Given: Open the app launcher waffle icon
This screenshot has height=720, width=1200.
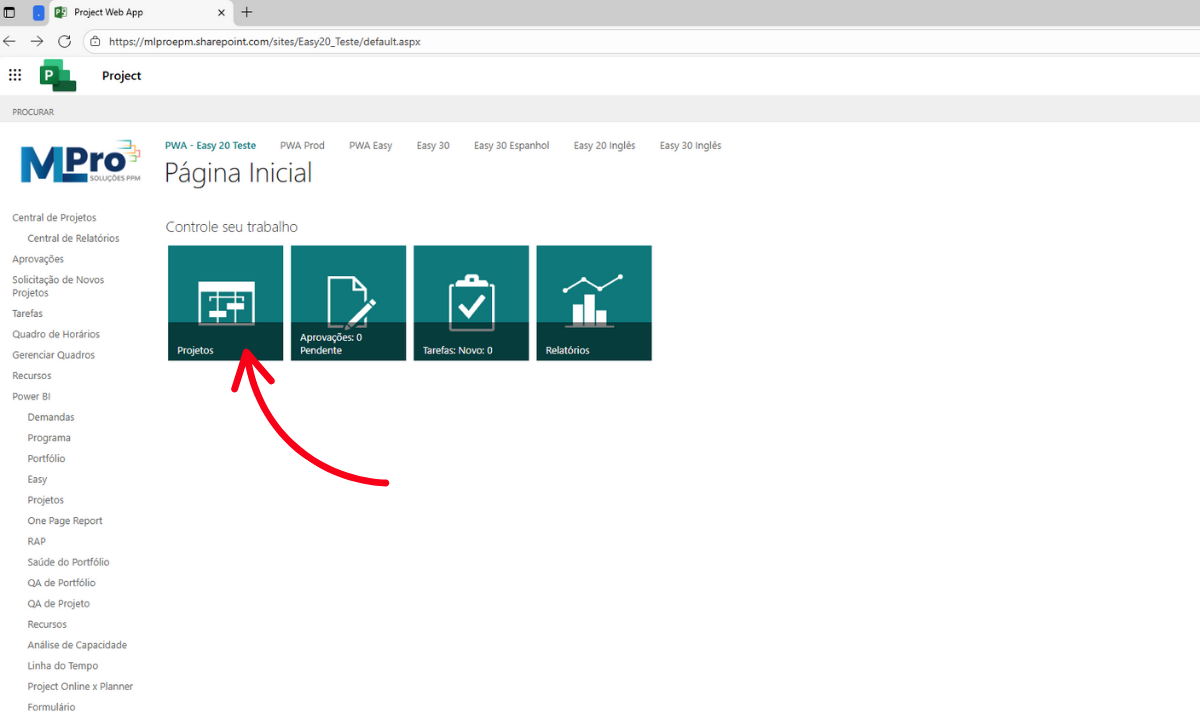Looking at the screenshot, I should pos(15,75).
